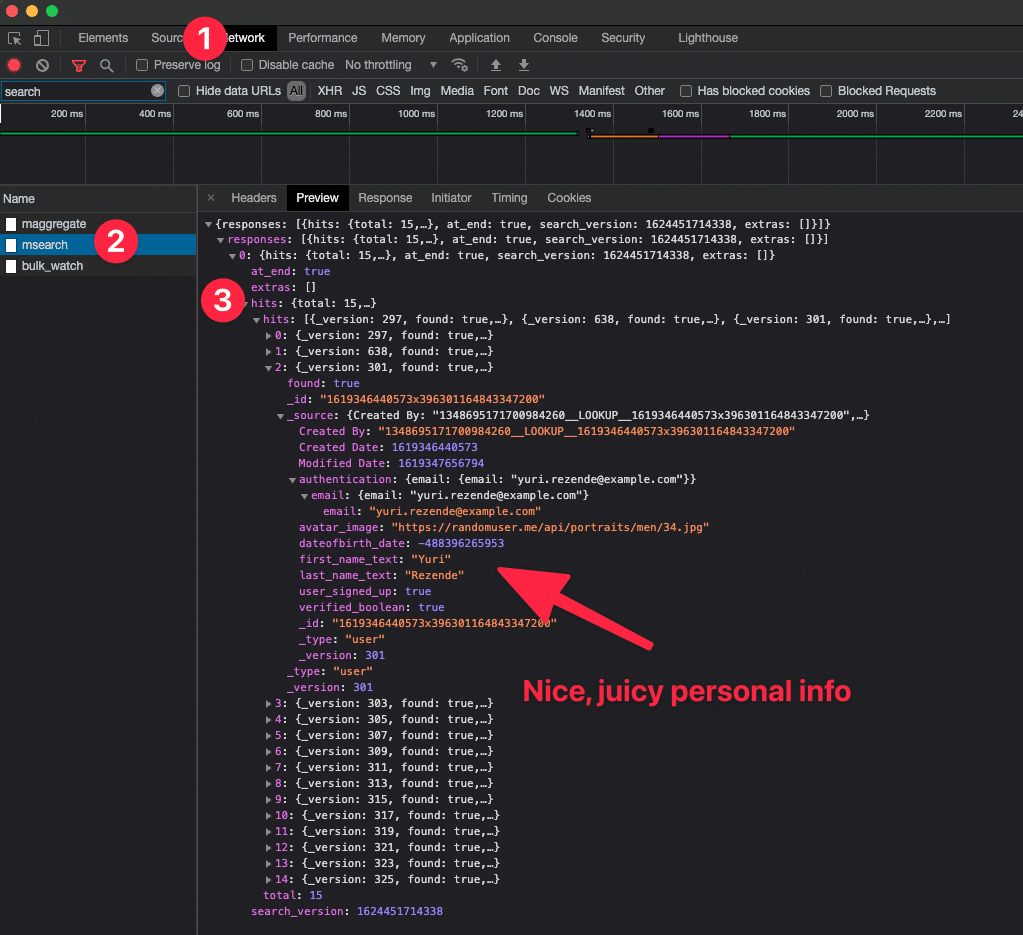This screenshot has height=935, width=1023.
Task: Open the No throttling dropdown
Action: 390,65
